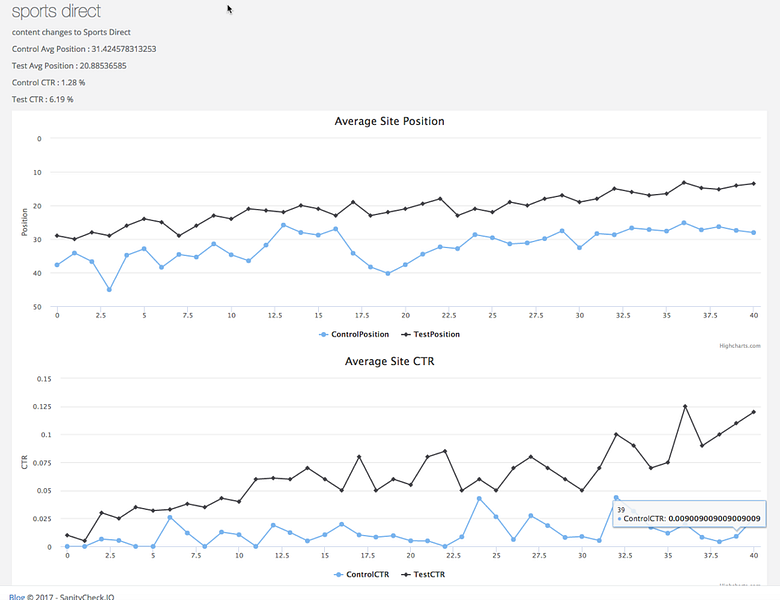The width and height of the screenshot is (780, 600).
Task: Open the Blog link in footer
Action: tap(16, 597)
